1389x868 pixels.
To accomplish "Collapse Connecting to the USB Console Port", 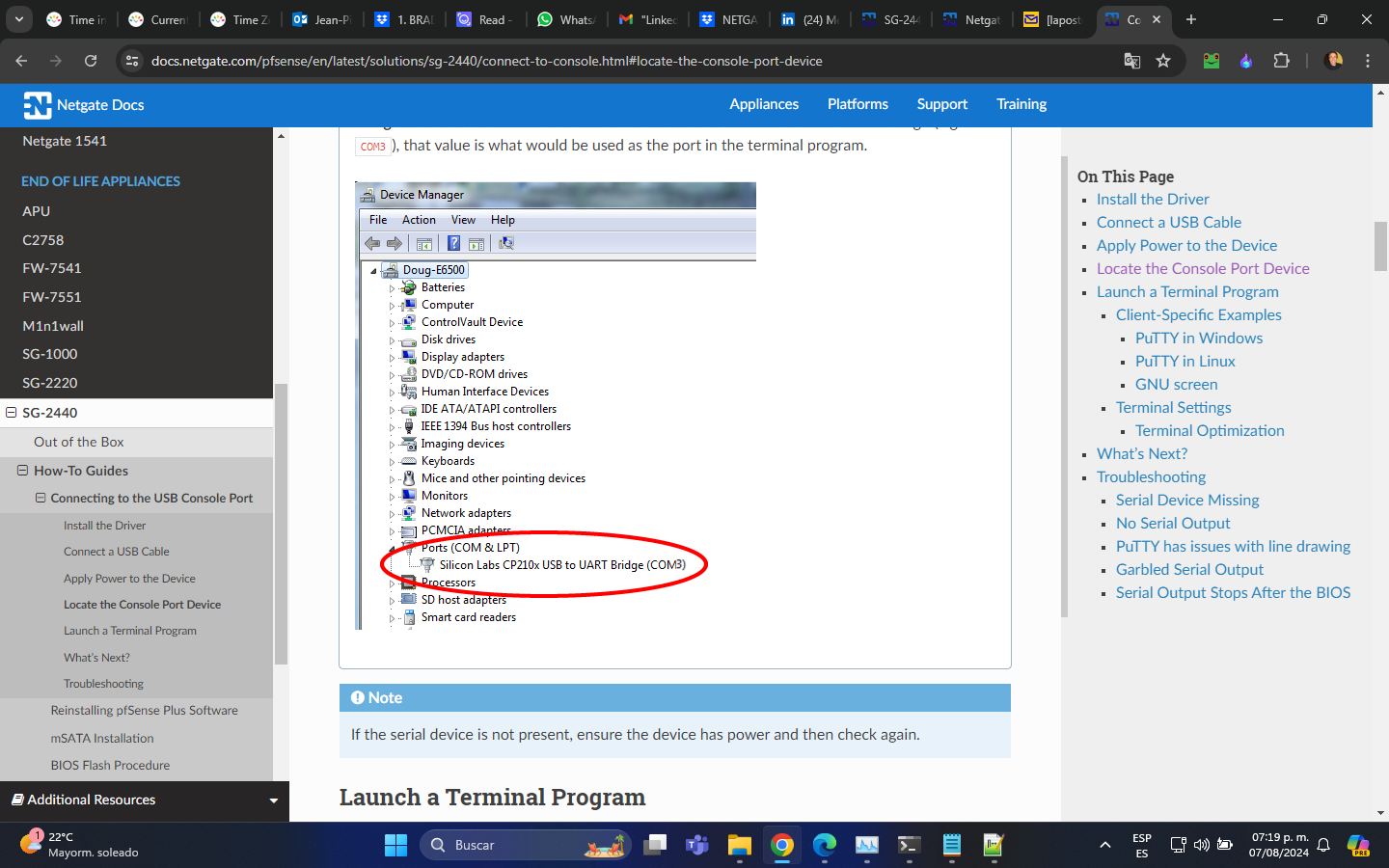I will pos(41,498).
